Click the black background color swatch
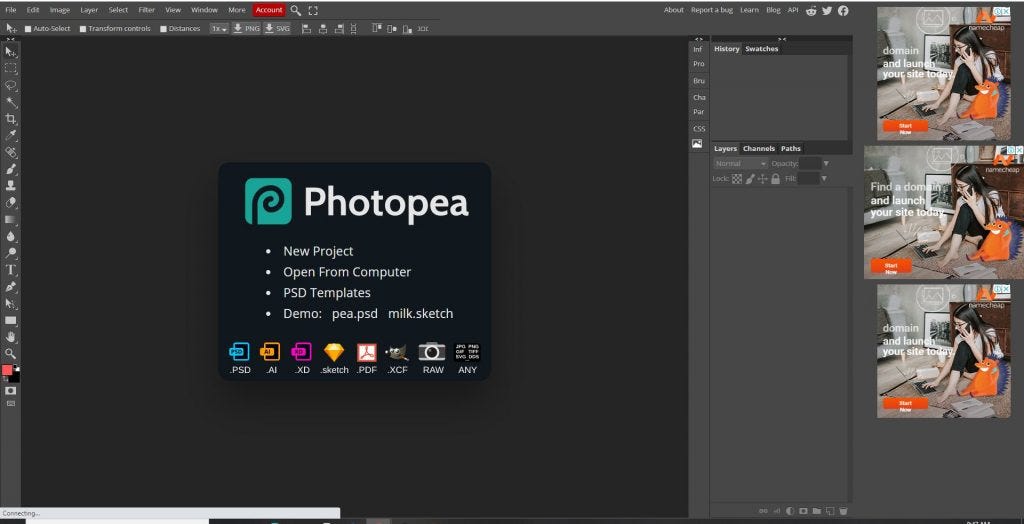Image resolution: width=1024 pixels, height=524 pixels. [16, 378]
